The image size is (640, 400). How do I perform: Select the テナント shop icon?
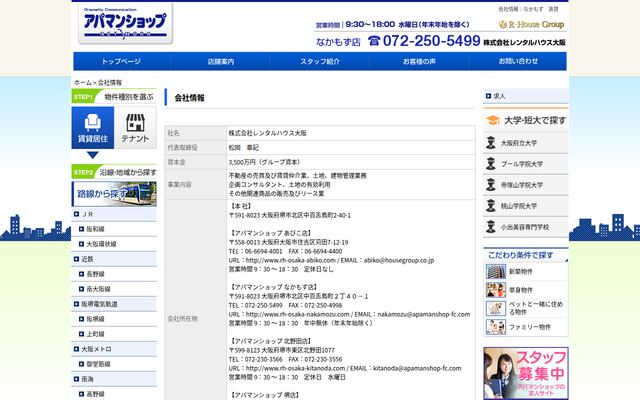pos(135,128)
